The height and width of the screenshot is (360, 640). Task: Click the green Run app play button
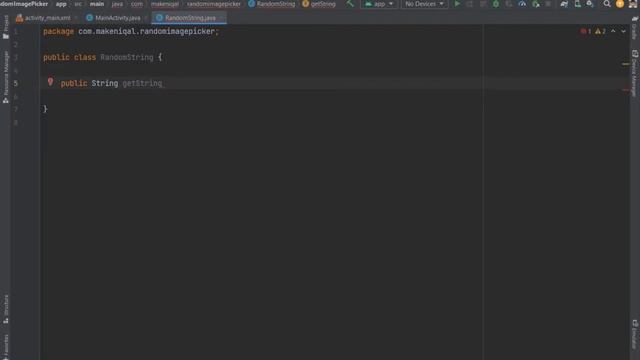pos(457,4)
